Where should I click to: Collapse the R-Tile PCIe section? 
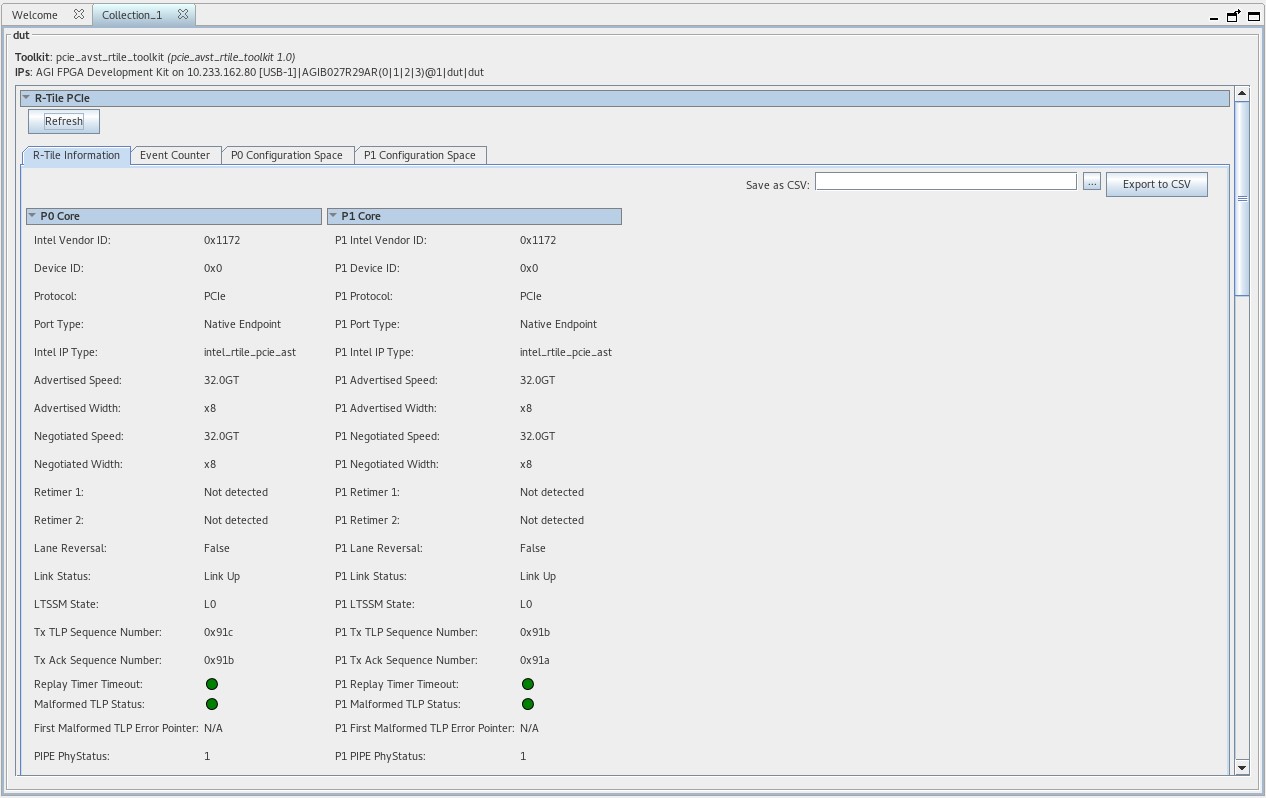coord(26,98)
